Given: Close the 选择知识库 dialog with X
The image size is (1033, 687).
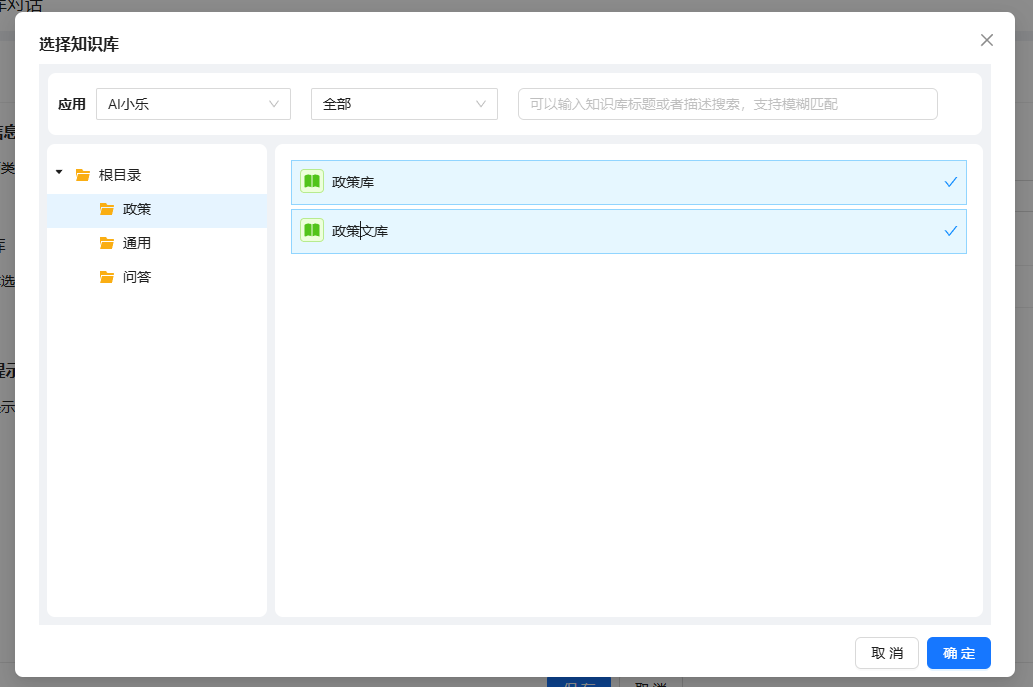Looking at the screenshot, I should [987, 40].
